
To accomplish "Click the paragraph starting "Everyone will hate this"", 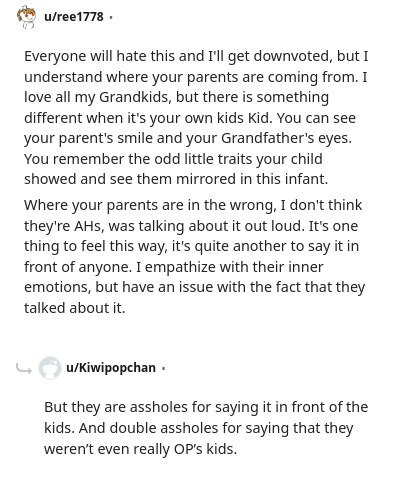I will [x=196, y=118].
